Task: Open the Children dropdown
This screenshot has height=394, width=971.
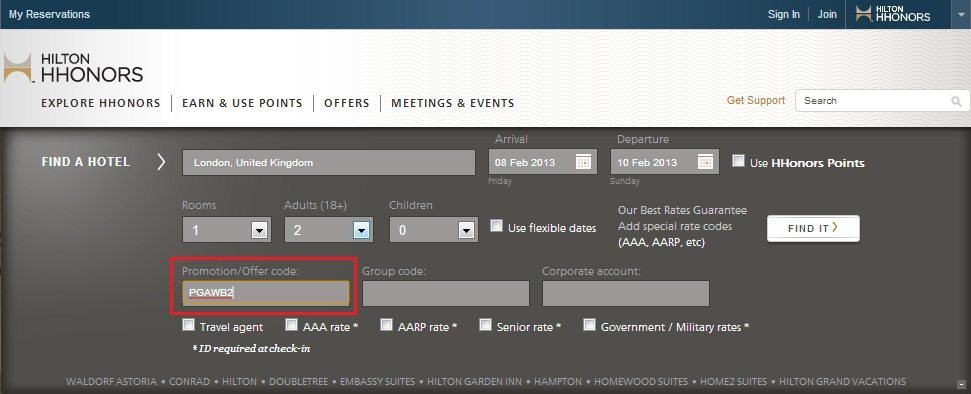Action: pos(433,230)
